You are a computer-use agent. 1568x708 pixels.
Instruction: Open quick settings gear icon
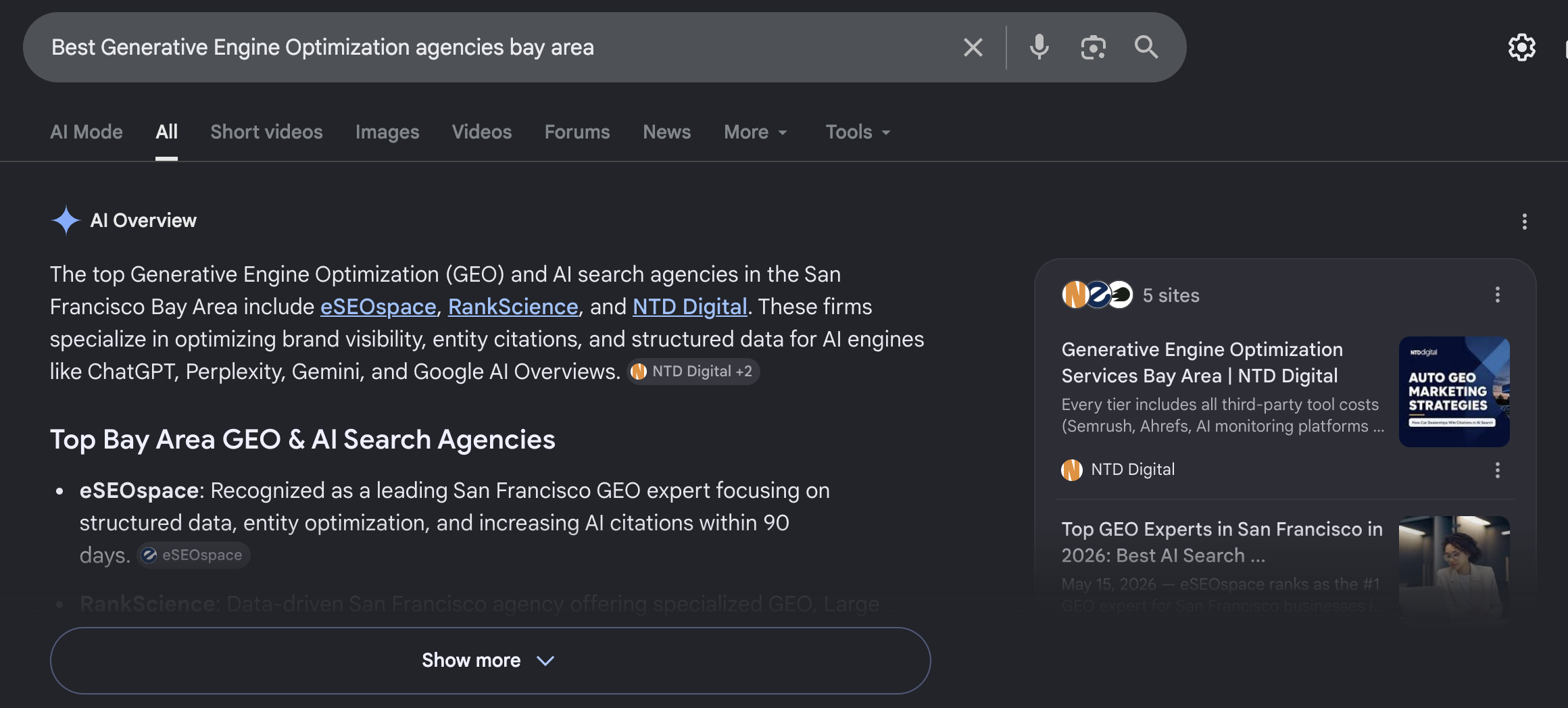coord(1521,47)
